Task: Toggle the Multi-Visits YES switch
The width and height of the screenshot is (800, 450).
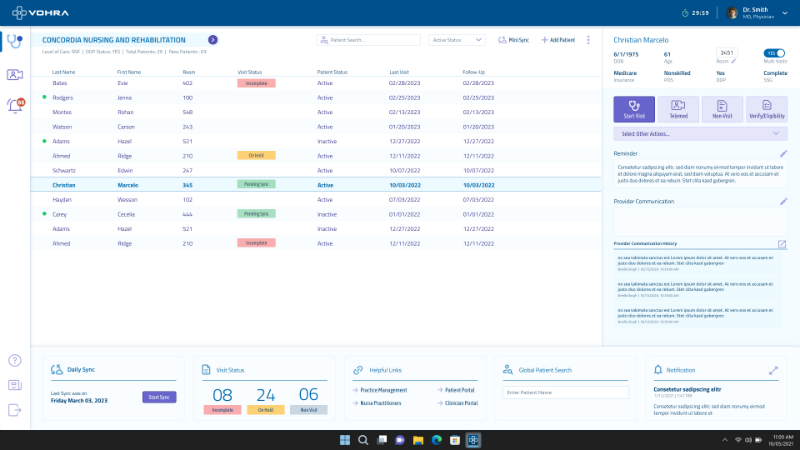Action: (x=773, y=53)
